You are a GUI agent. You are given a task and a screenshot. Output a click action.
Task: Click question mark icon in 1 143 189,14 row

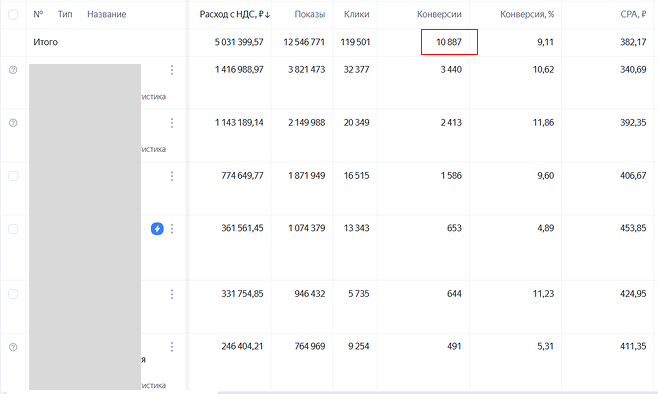(13, 123)
